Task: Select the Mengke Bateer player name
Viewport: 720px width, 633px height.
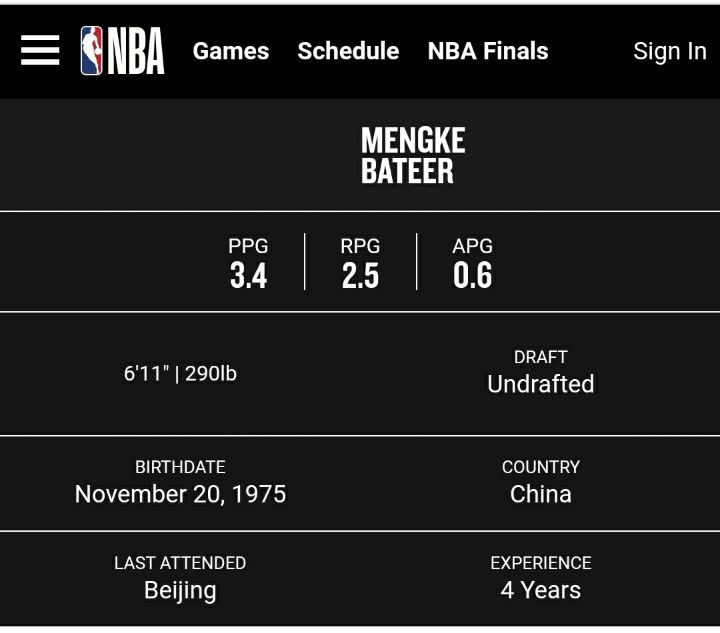Action: point(413,155)
